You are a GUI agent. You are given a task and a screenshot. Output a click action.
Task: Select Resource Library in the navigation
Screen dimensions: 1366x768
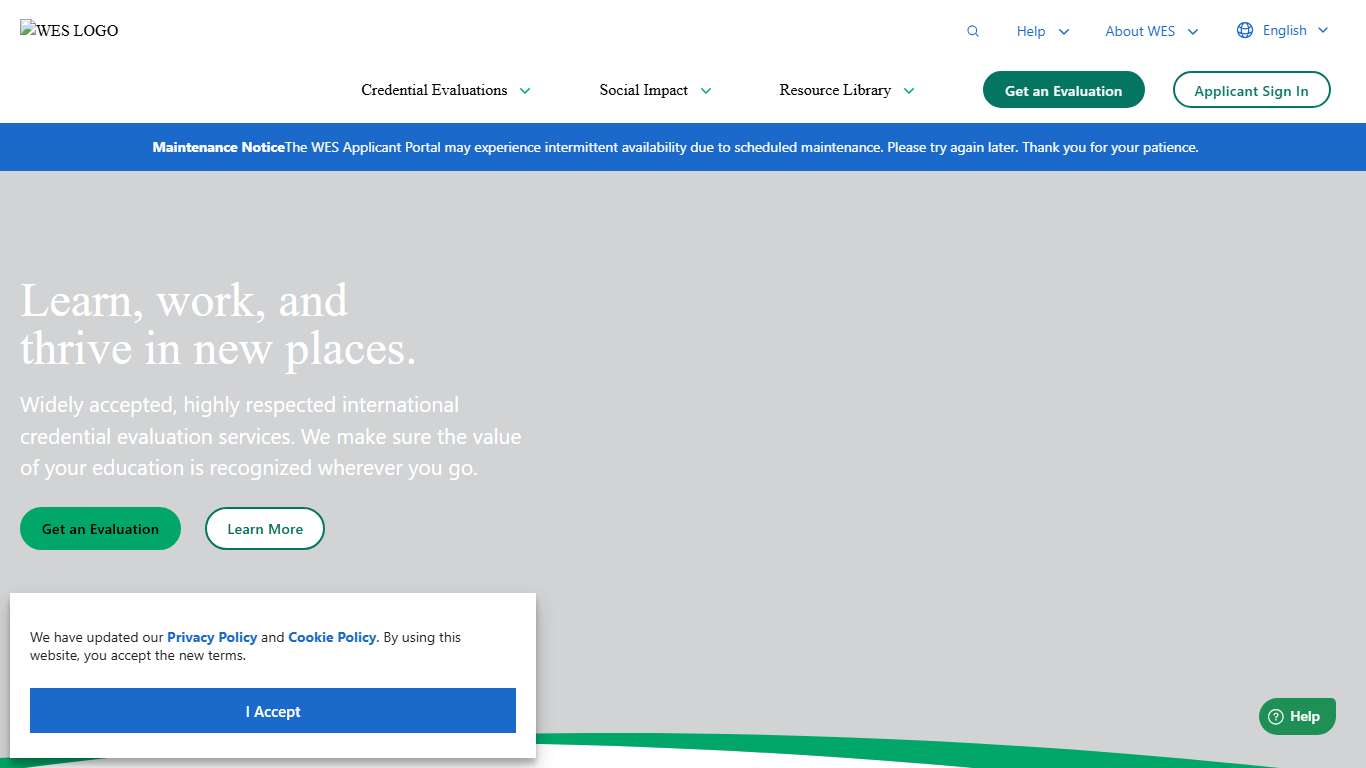point(835,90)
